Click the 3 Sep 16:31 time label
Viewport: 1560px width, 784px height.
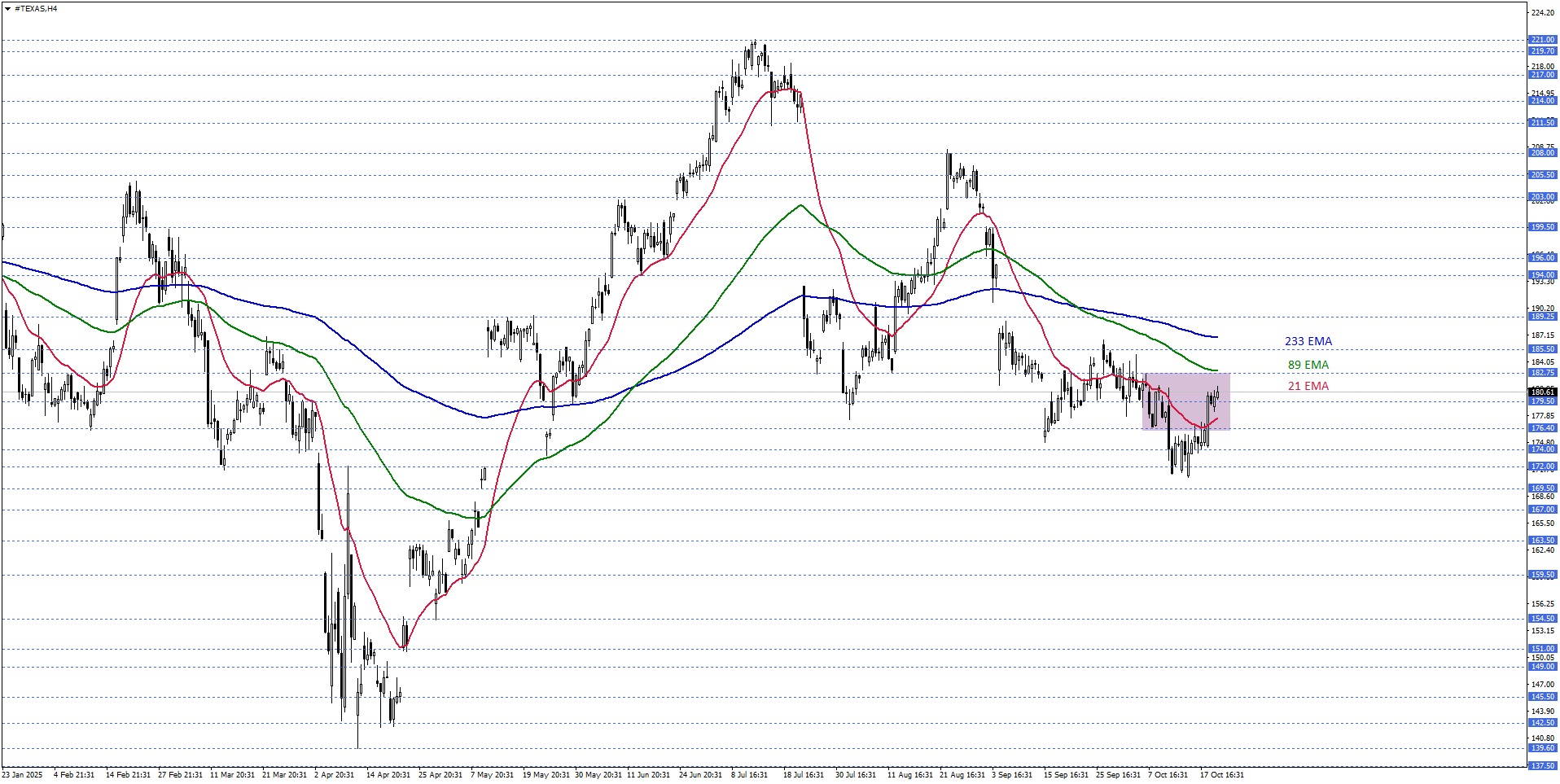(x=1012, y=775)
